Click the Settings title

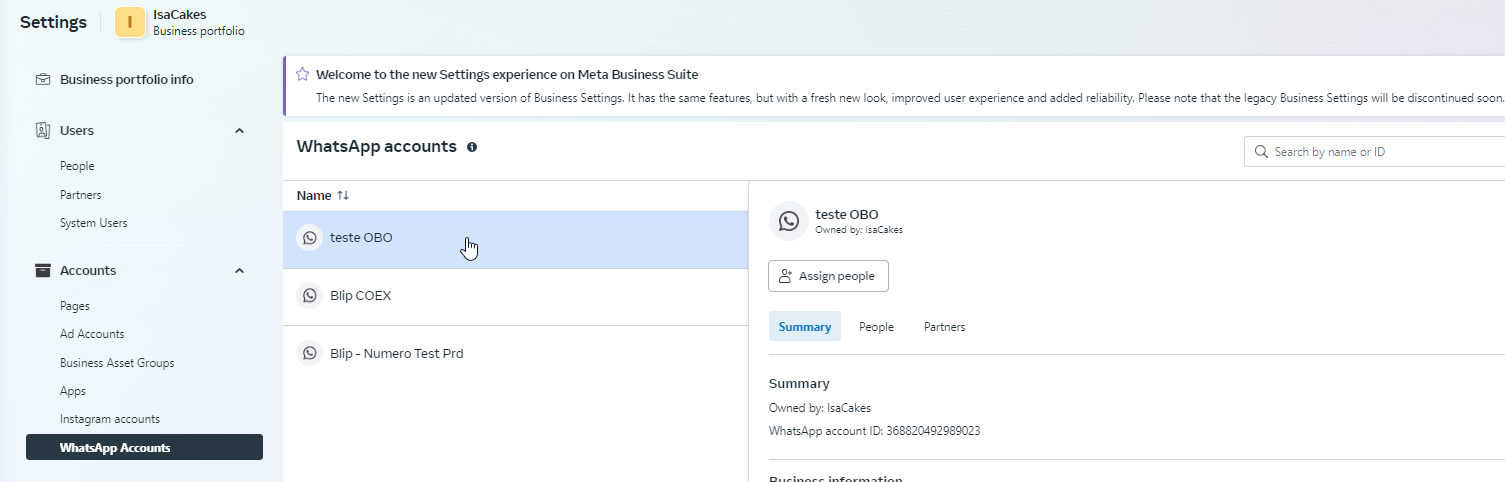53,22
